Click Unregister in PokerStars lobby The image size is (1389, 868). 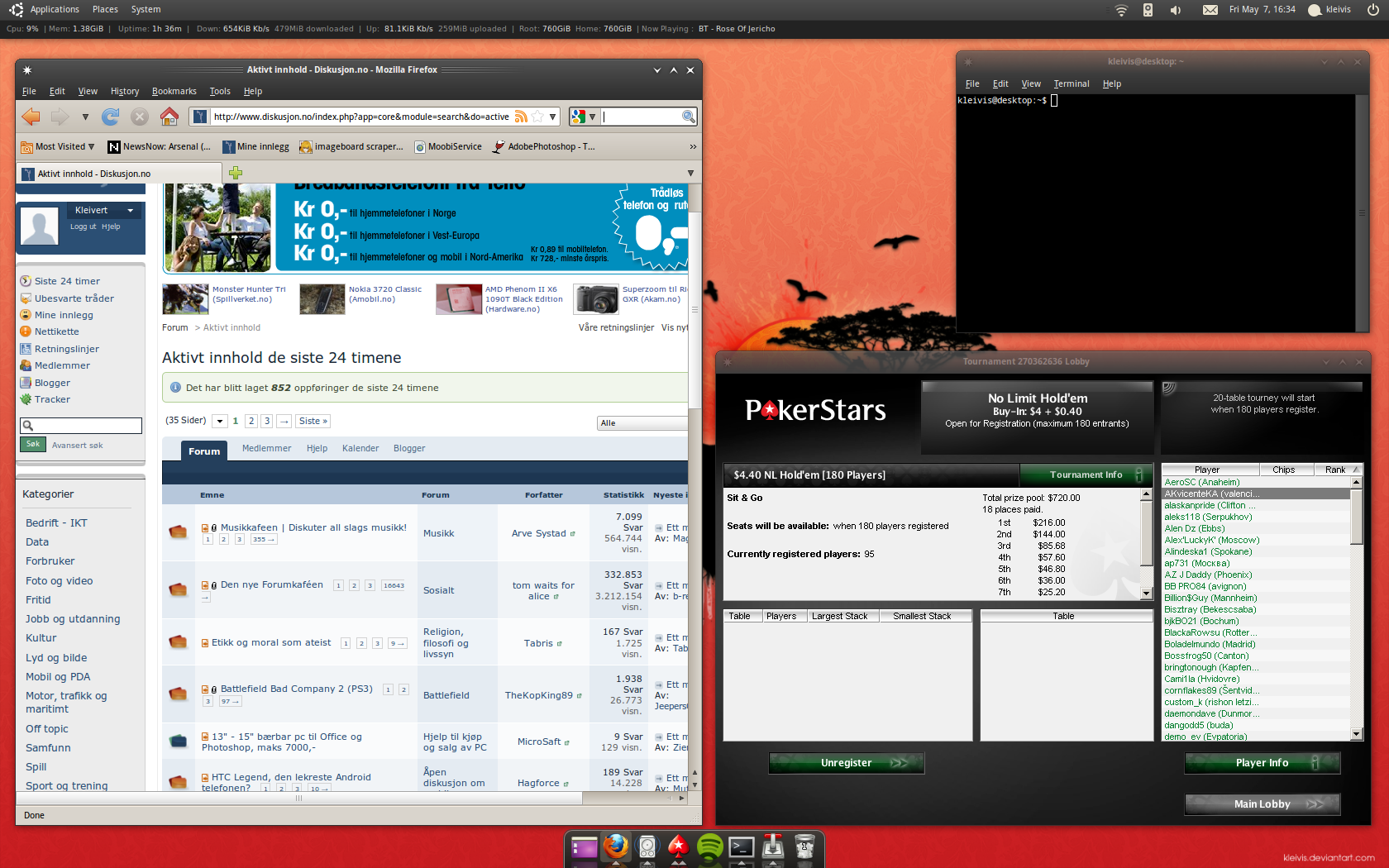(847, 763)
